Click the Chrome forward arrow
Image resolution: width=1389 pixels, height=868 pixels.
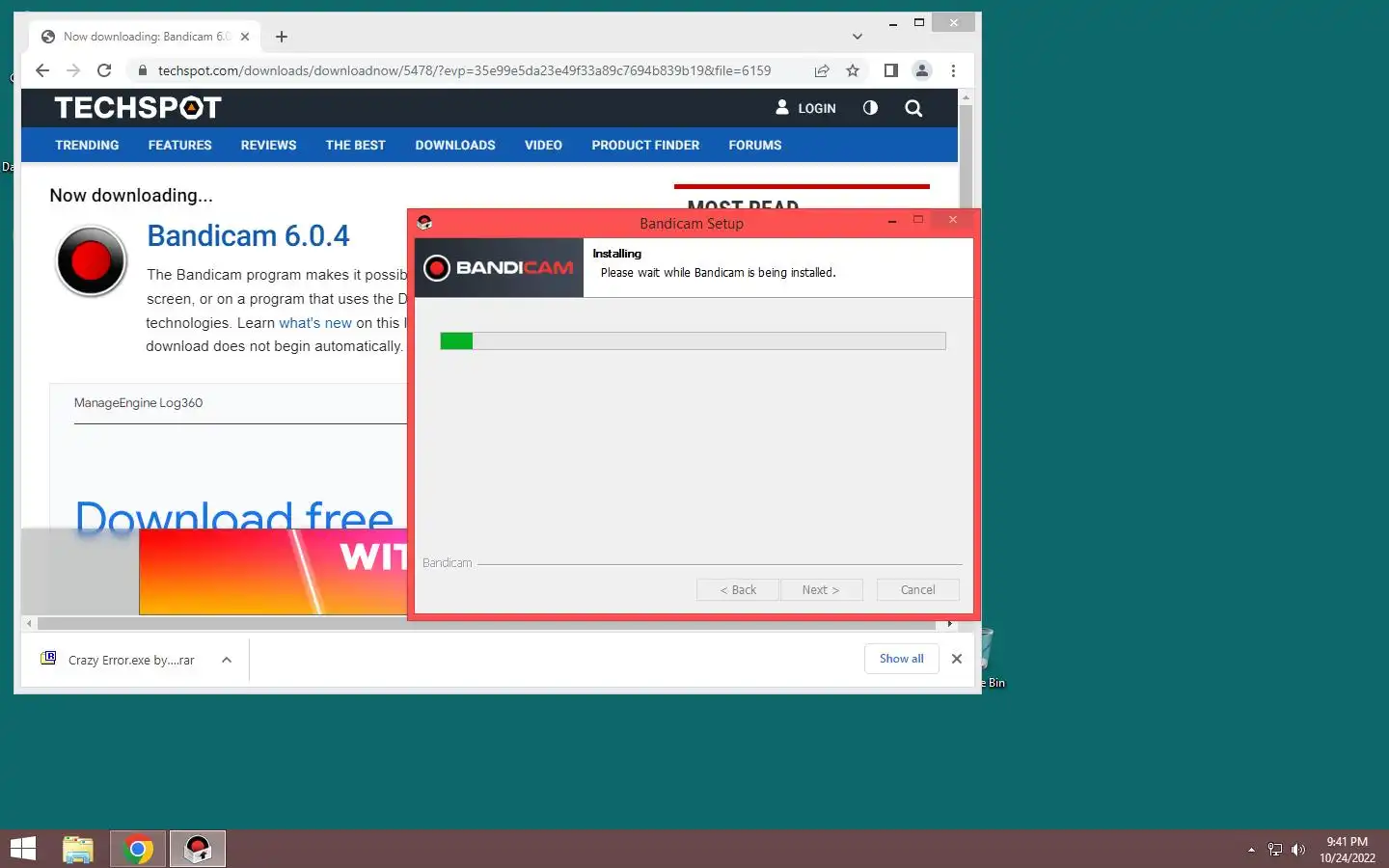coord(73,70)
